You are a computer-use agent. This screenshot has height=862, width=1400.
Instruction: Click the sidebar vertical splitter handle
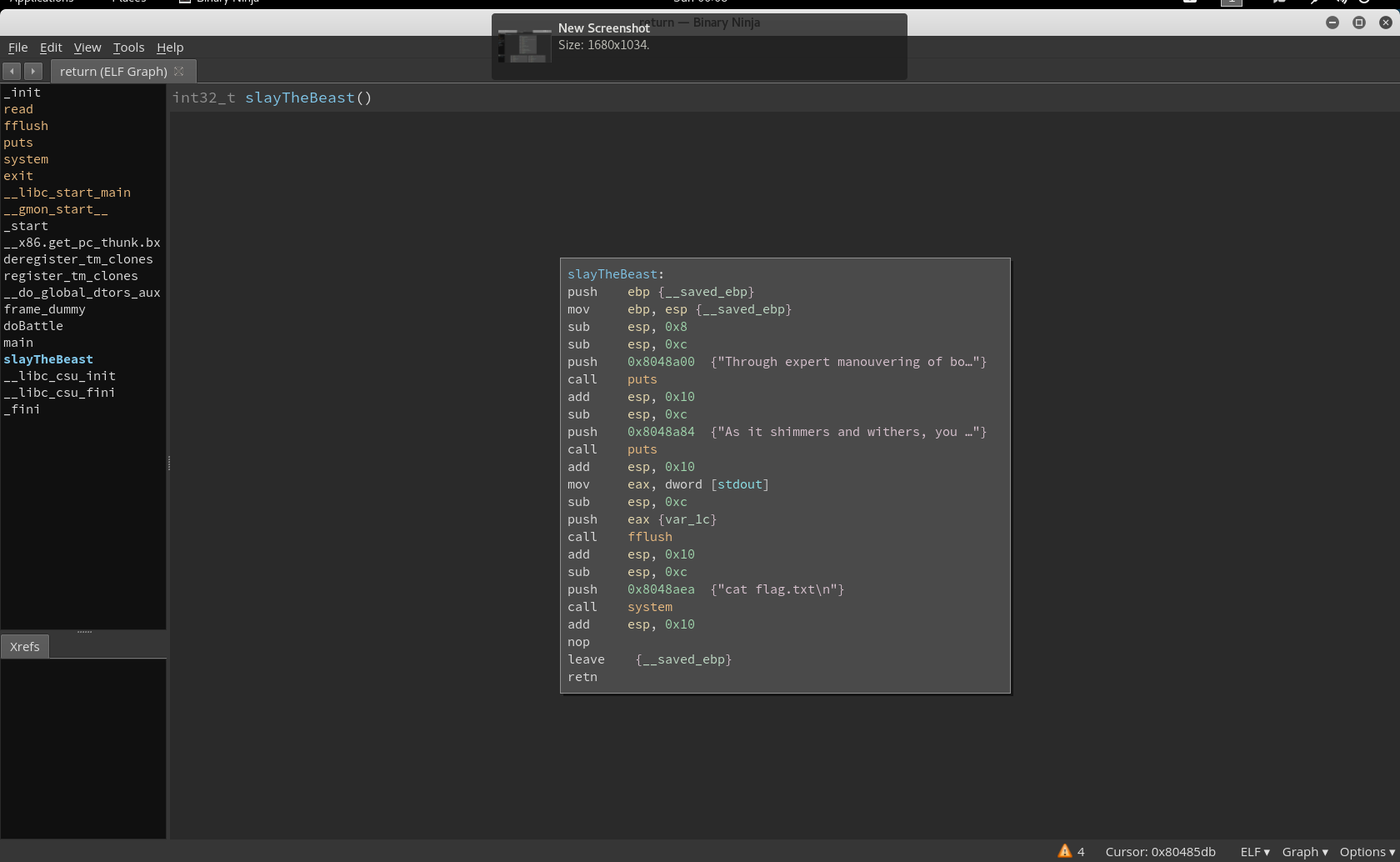[168, 464]
